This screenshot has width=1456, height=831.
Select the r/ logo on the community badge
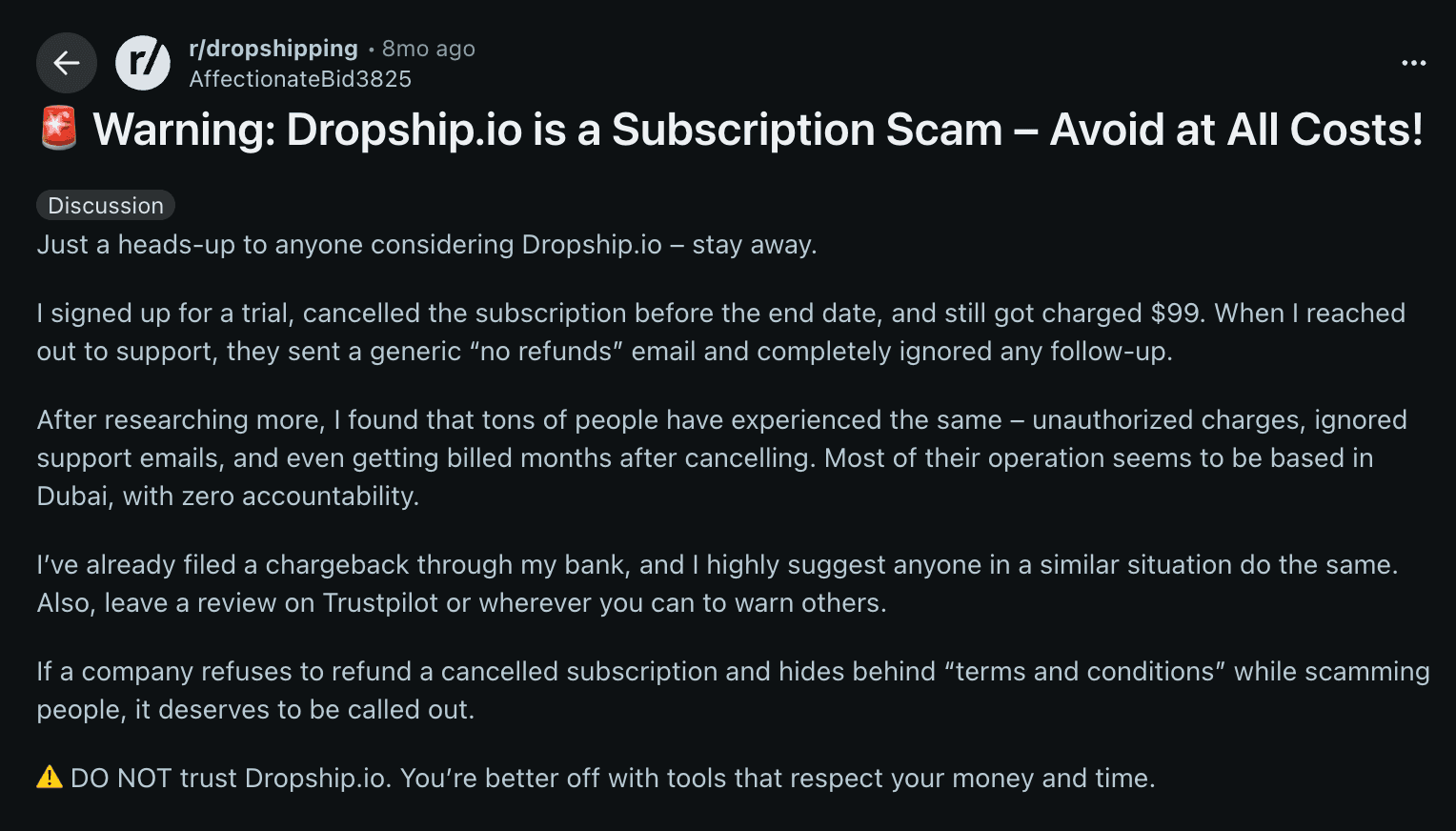tap(142, 63)
